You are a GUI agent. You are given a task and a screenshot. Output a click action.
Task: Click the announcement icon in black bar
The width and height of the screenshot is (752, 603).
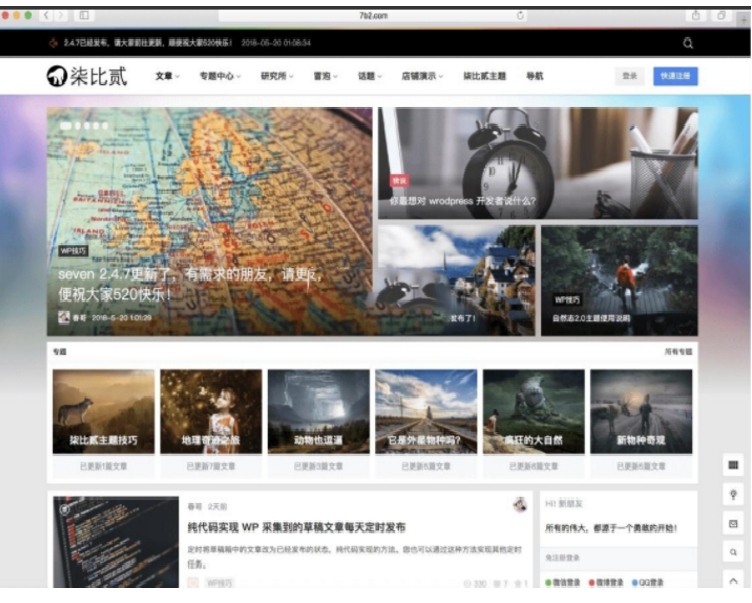pyautogui.click(x=53, y=43)
